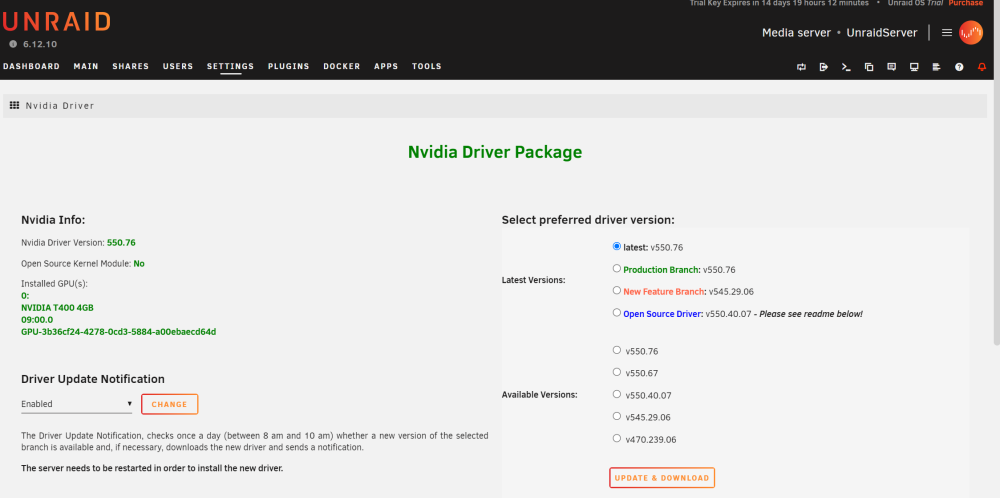Open the Shares tab
Image resolution: width=1000 pixels, height=498 pixels.
click(x=131, y=66)
